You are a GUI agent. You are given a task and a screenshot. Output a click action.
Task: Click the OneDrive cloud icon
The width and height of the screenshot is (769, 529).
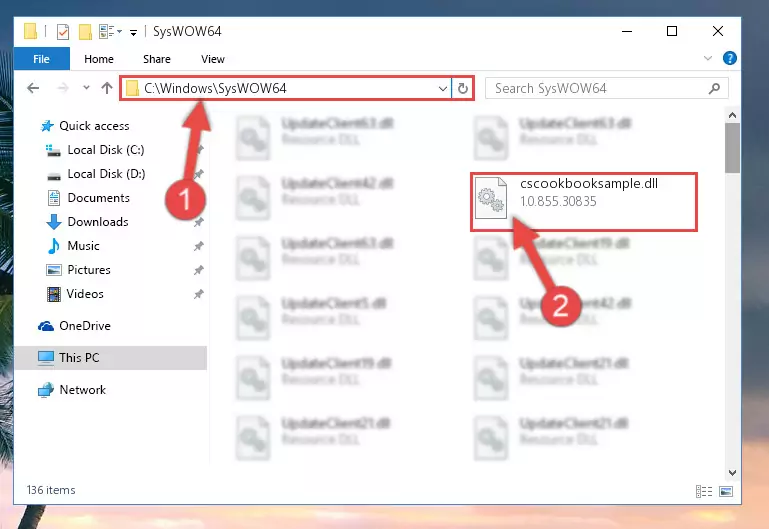pos(46,326)
